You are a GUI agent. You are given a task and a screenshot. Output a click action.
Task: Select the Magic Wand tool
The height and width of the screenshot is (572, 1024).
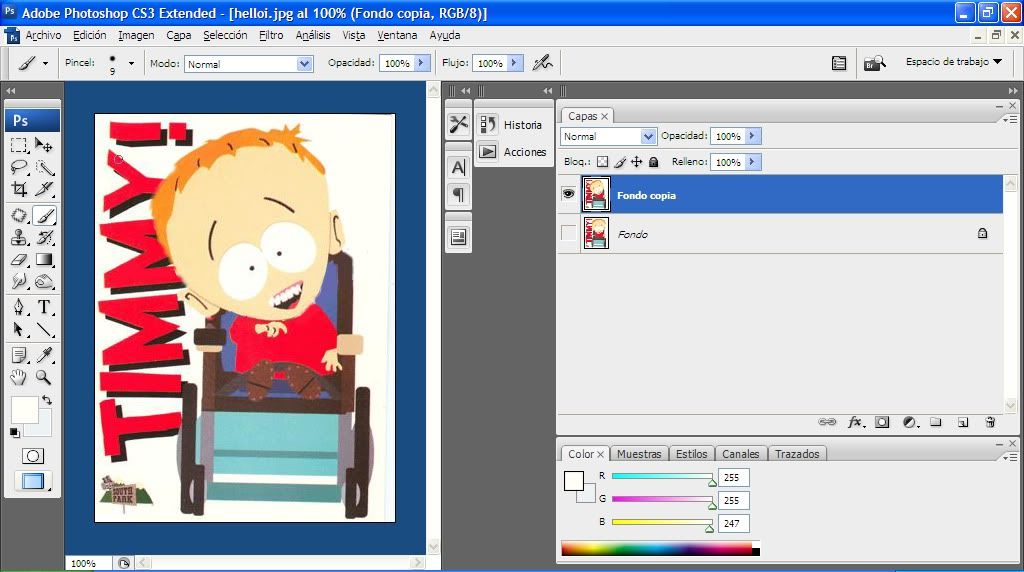pyautogui.click(x=44, y=167)
